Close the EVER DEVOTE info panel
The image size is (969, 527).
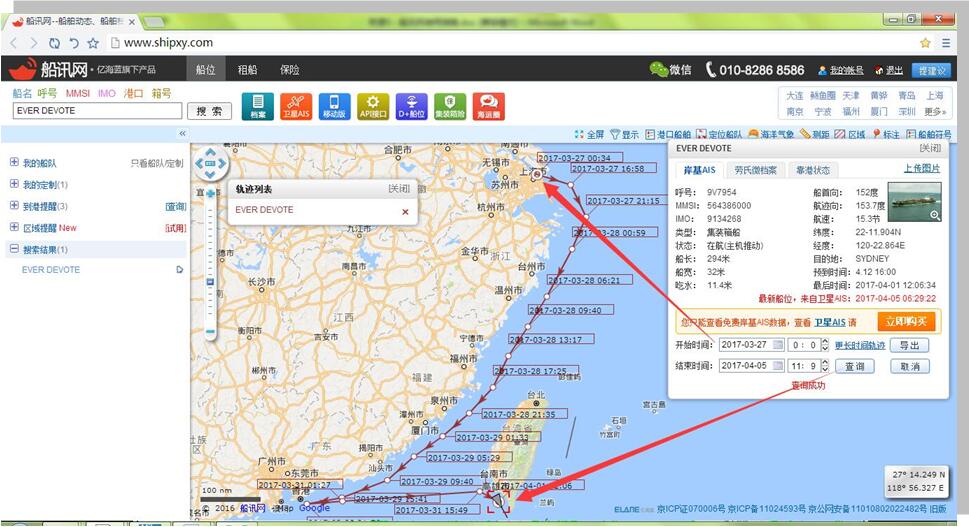[x=930, y=148]
